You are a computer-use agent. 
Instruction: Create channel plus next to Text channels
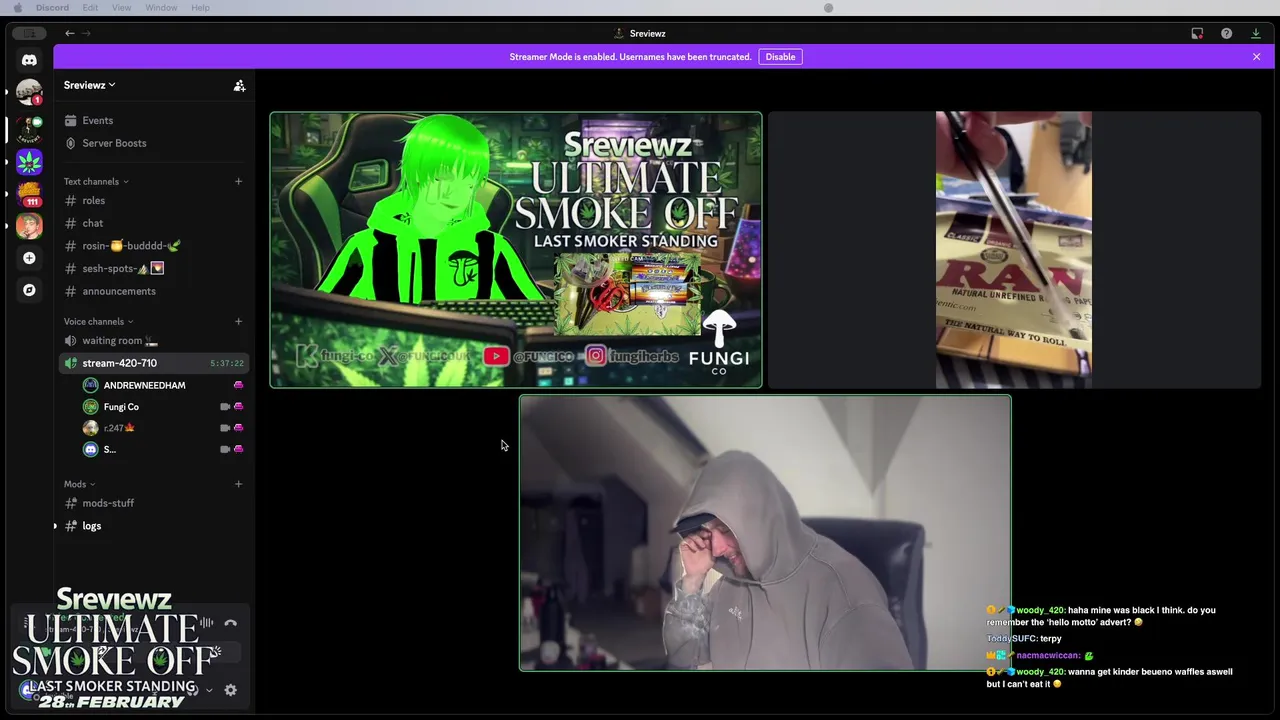[x=238, y=181]
